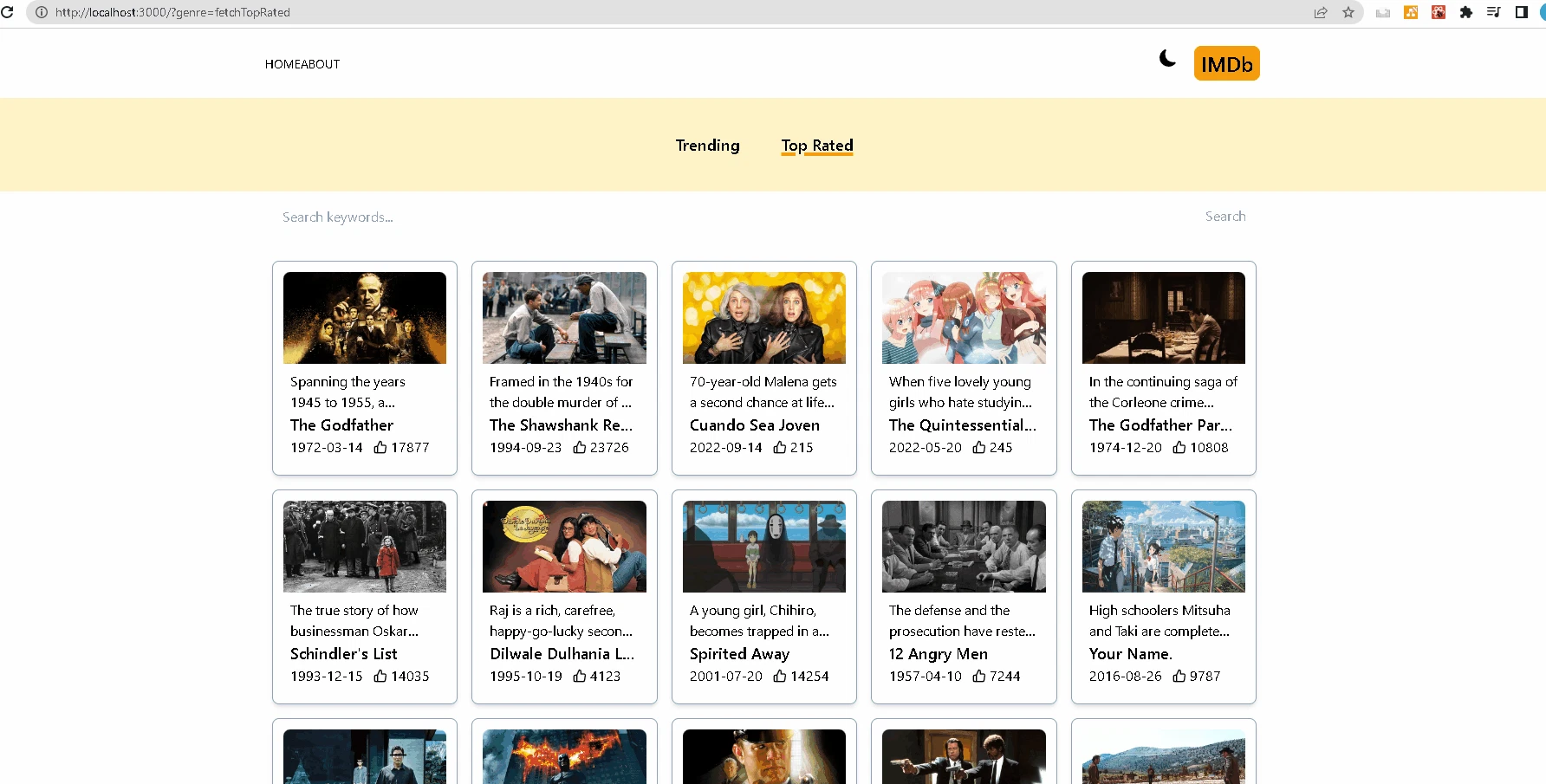Switch to the Trending tab

[708, 146]
